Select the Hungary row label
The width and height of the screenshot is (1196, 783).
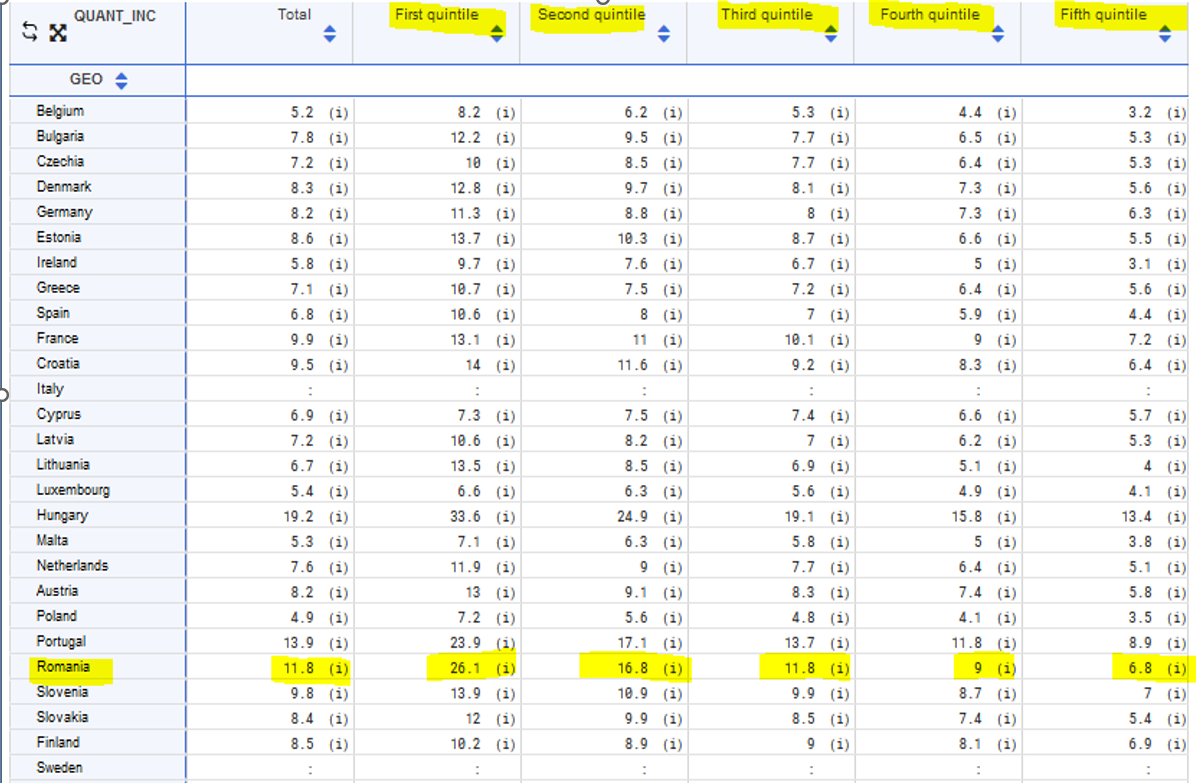pos(63,515)
